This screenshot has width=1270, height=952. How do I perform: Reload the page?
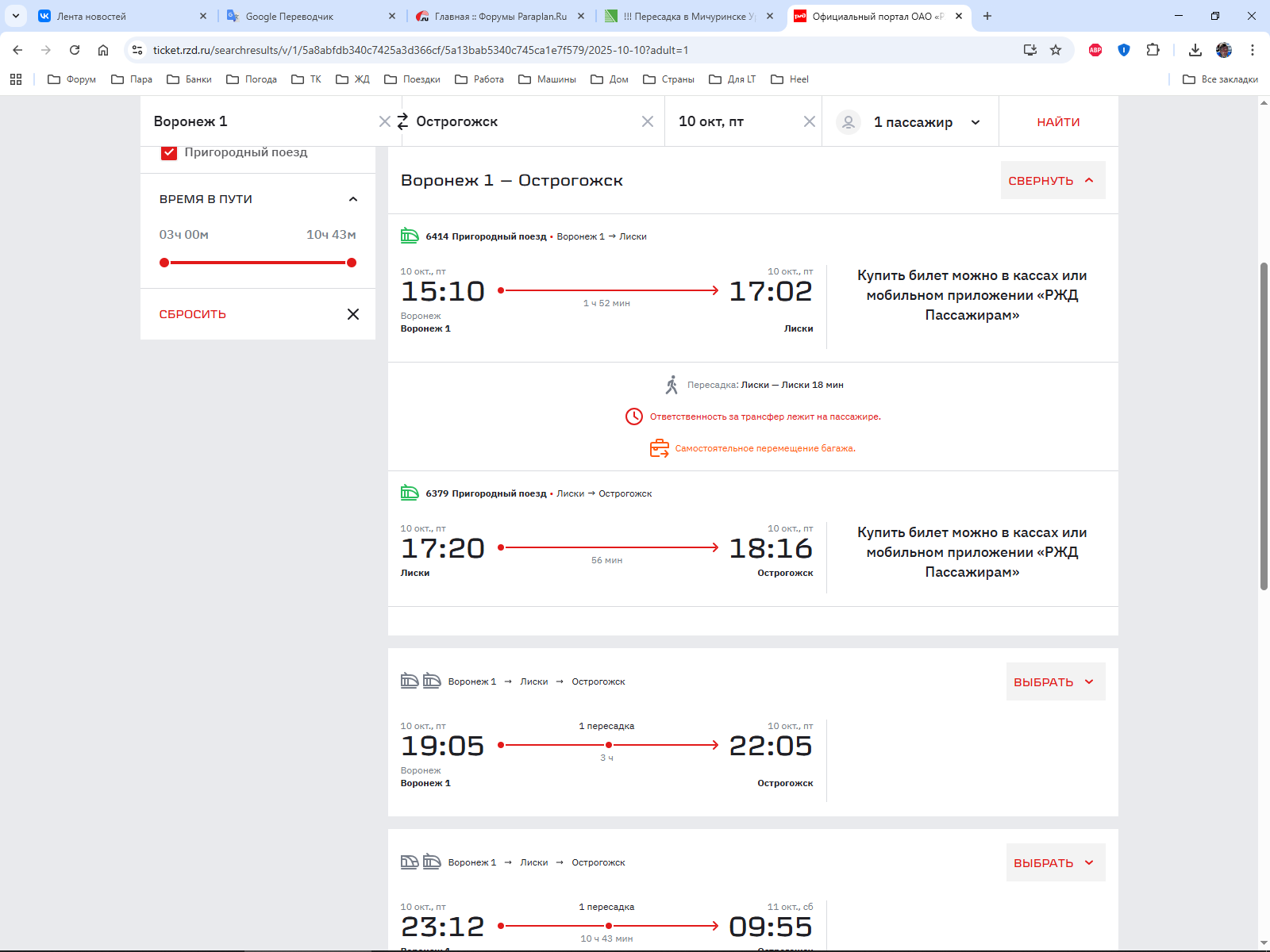[75, 50]
